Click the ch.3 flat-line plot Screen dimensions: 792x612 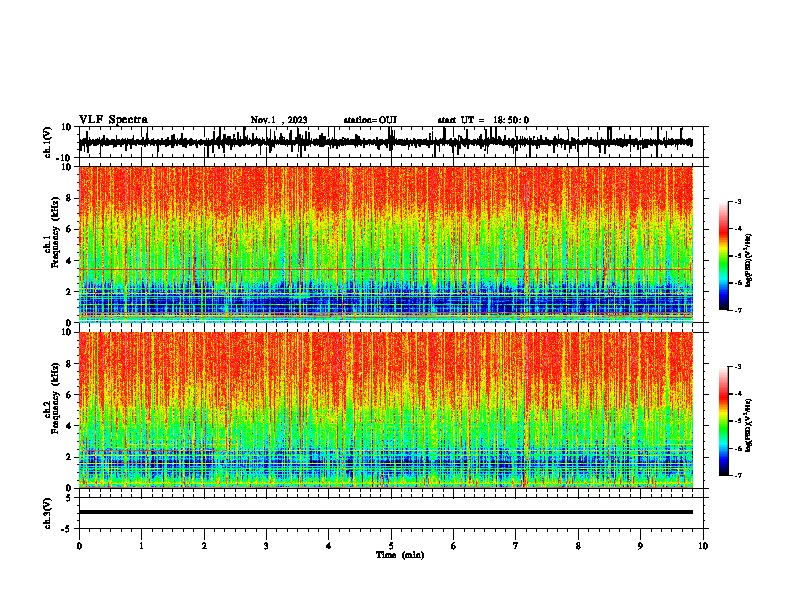(386, 513)
